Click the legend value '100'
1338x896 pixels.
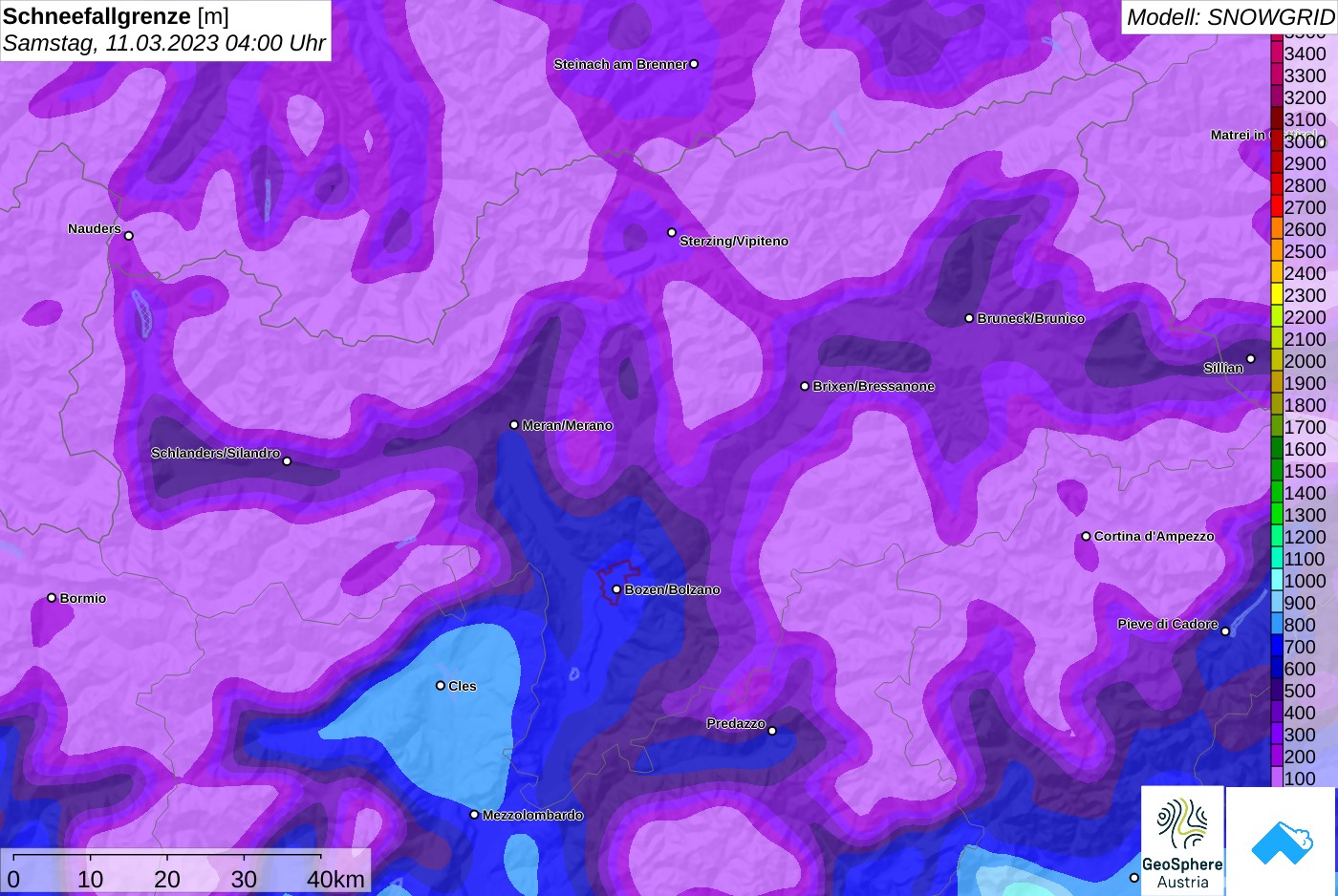click(x=1300, y=779)
